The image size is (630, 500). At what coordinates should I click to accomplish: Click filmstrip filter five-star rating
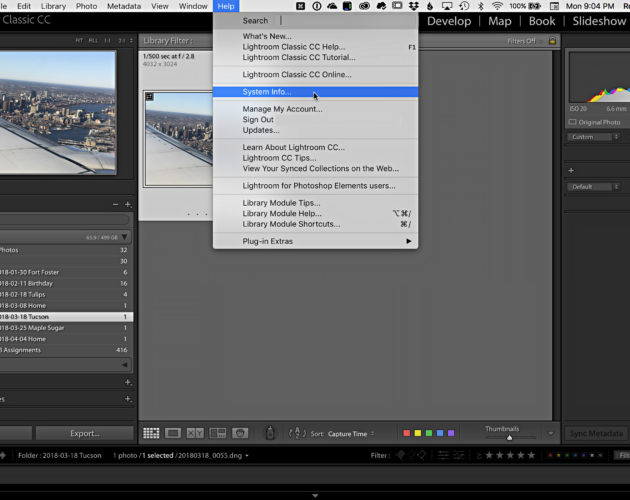point(531,455)
